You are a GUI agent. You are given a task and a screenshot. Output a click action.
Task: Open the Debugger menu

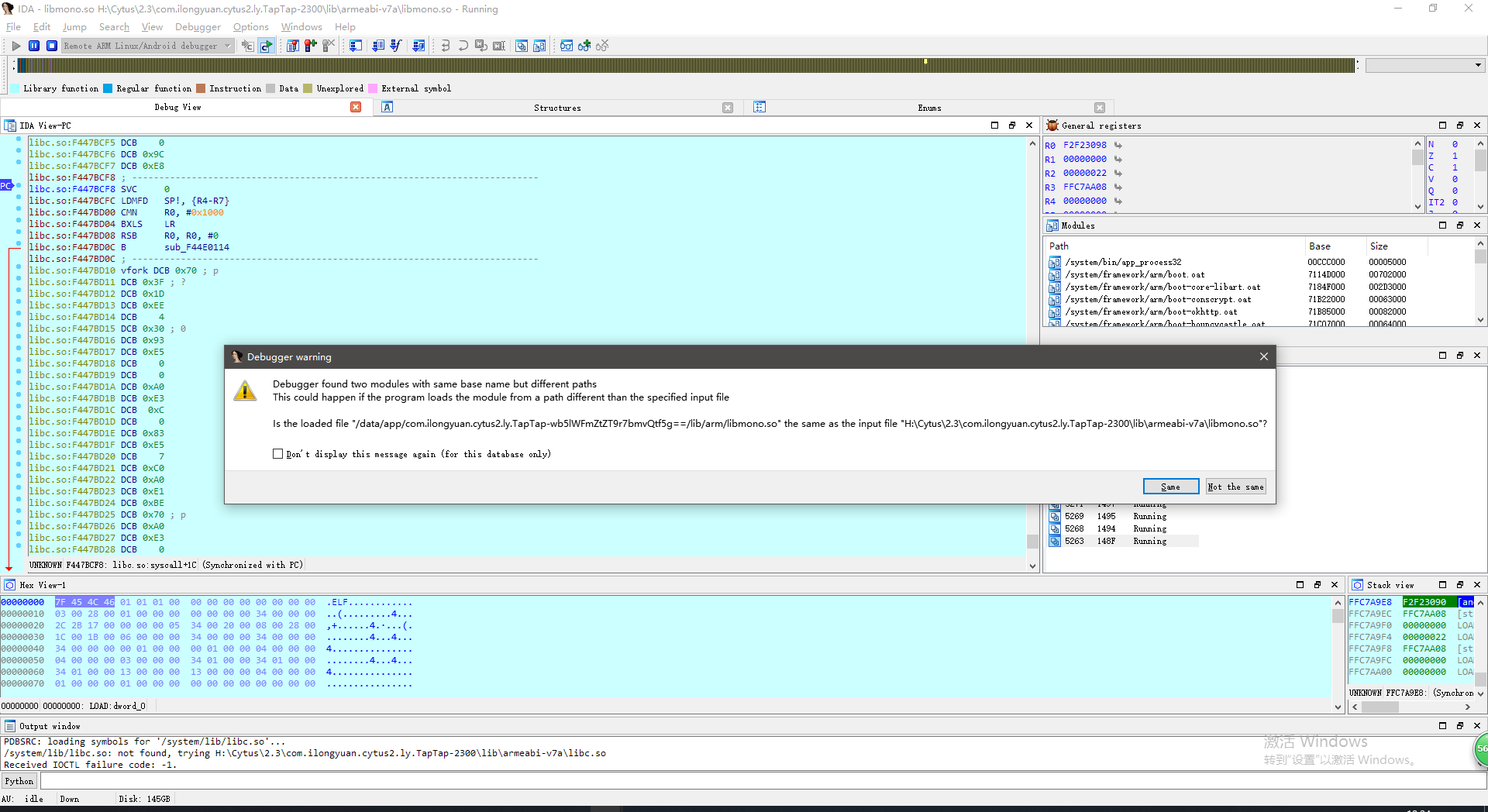click(x=198, y=27)
